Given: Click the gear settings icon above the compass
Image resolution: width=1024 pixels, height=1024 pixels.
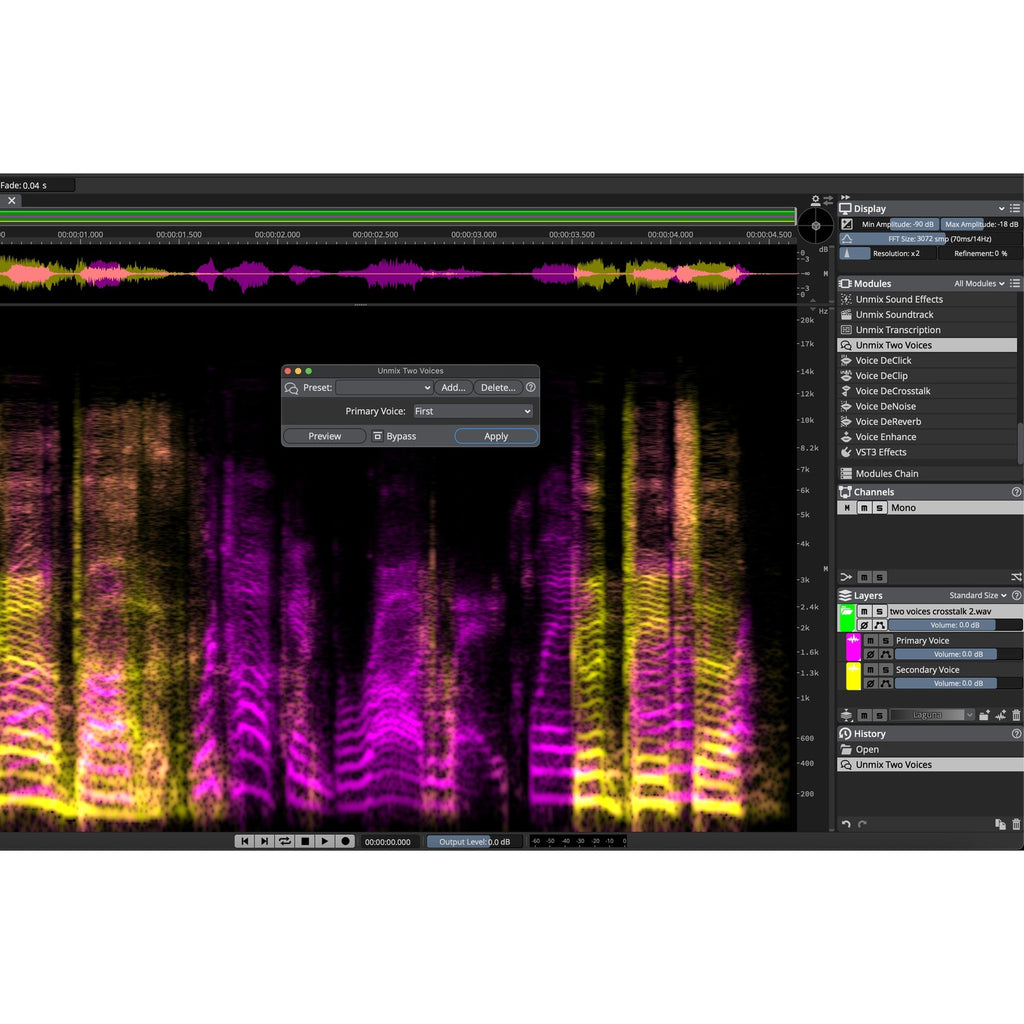Looking at the screenshot, I should (816, 199).
